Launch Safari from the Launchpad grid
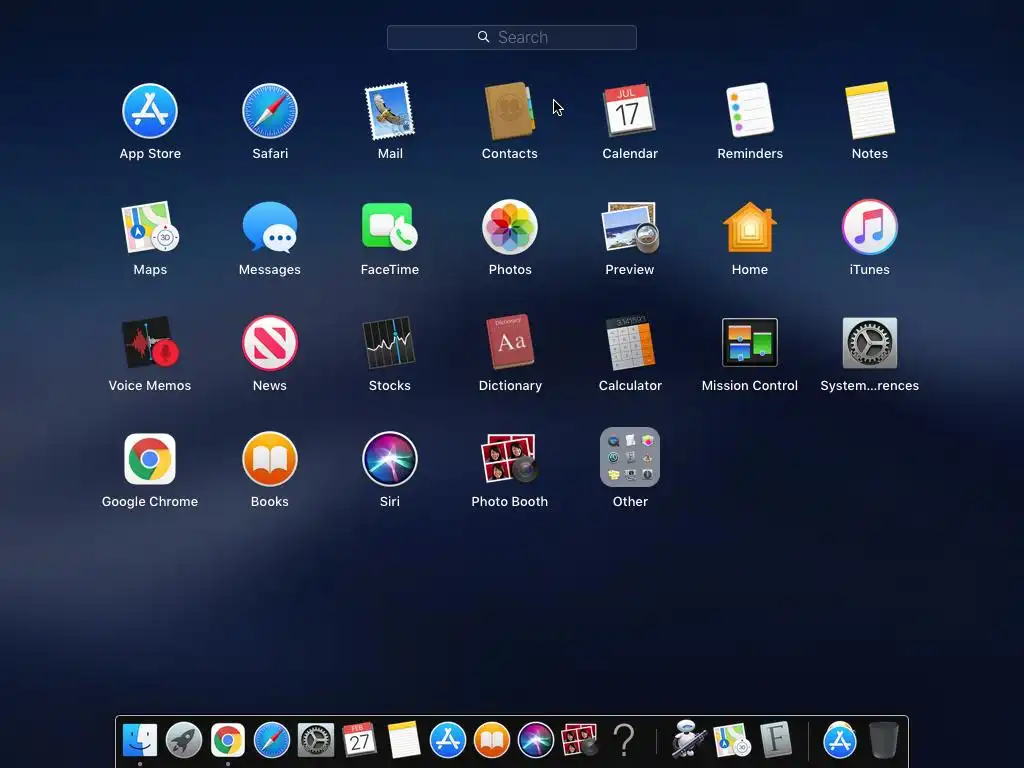The image size is (1024, 768). click(x=270, y=111)
